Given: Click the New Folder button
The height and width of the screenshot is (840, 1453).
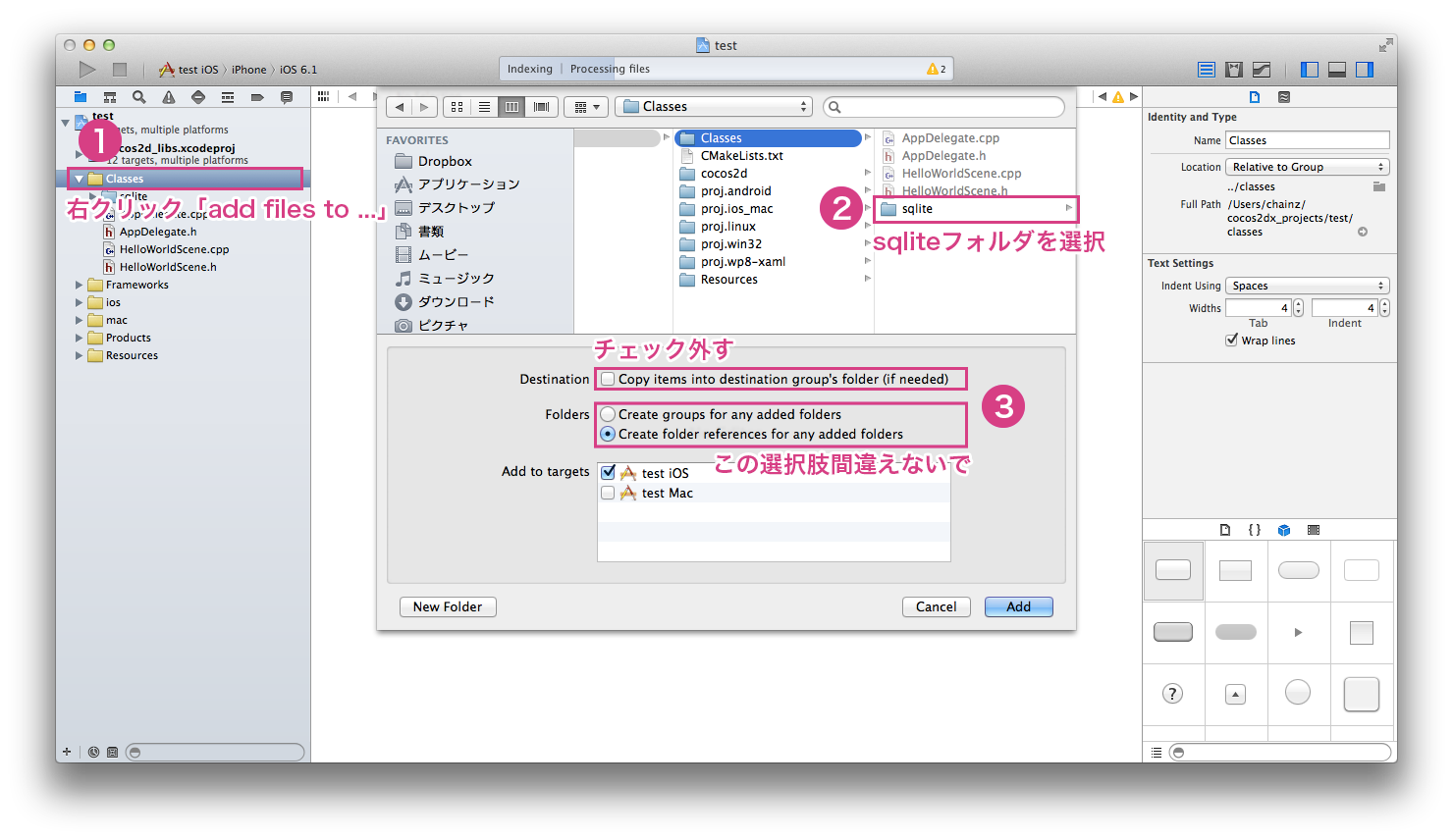Looking at the screenshot, I should click(x=448, y=606).
